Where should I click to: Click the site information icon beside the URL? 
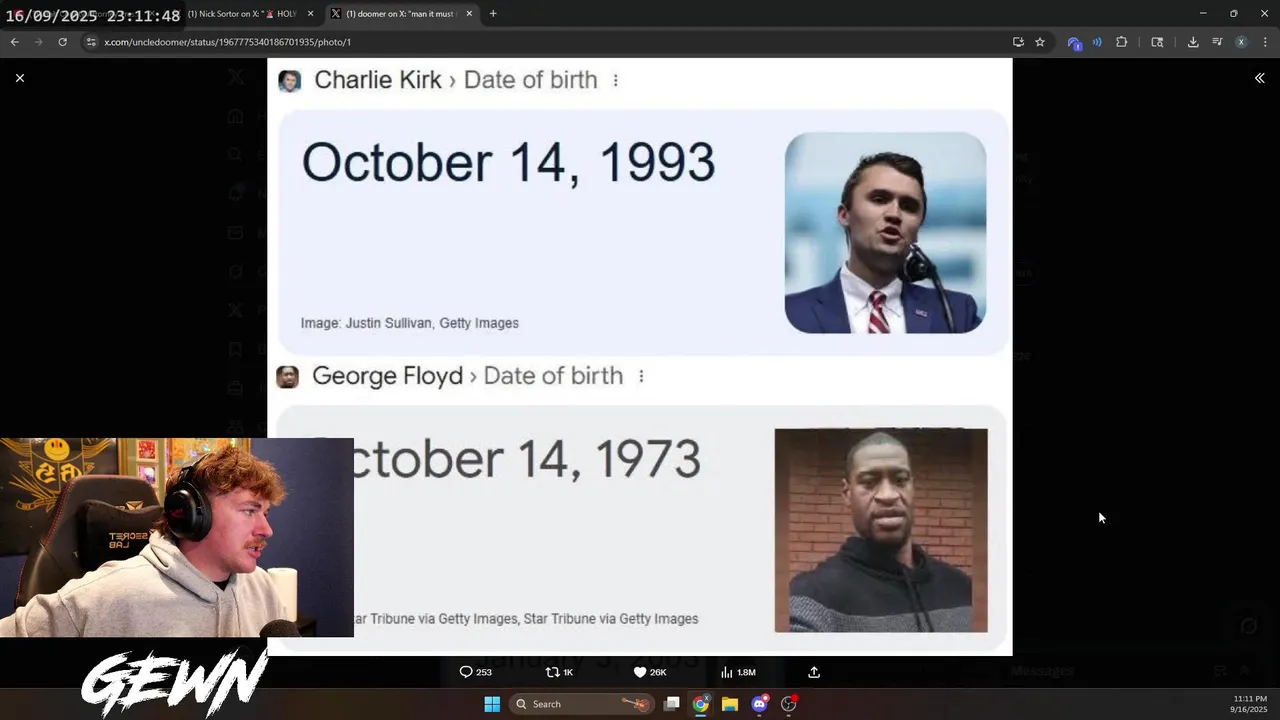tap(91, 42)
